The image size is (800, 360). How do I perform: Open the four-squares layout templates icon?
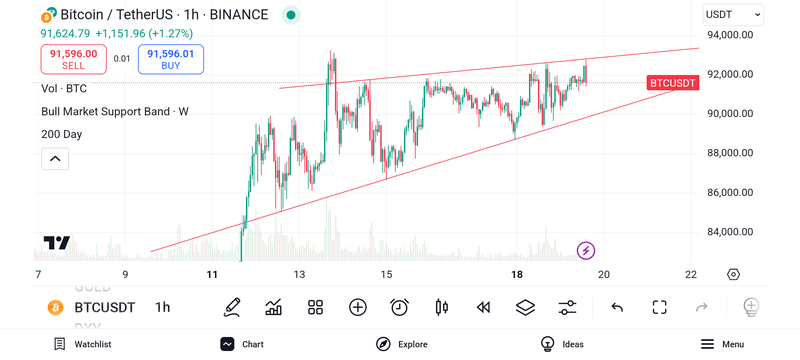coord(316,307)
